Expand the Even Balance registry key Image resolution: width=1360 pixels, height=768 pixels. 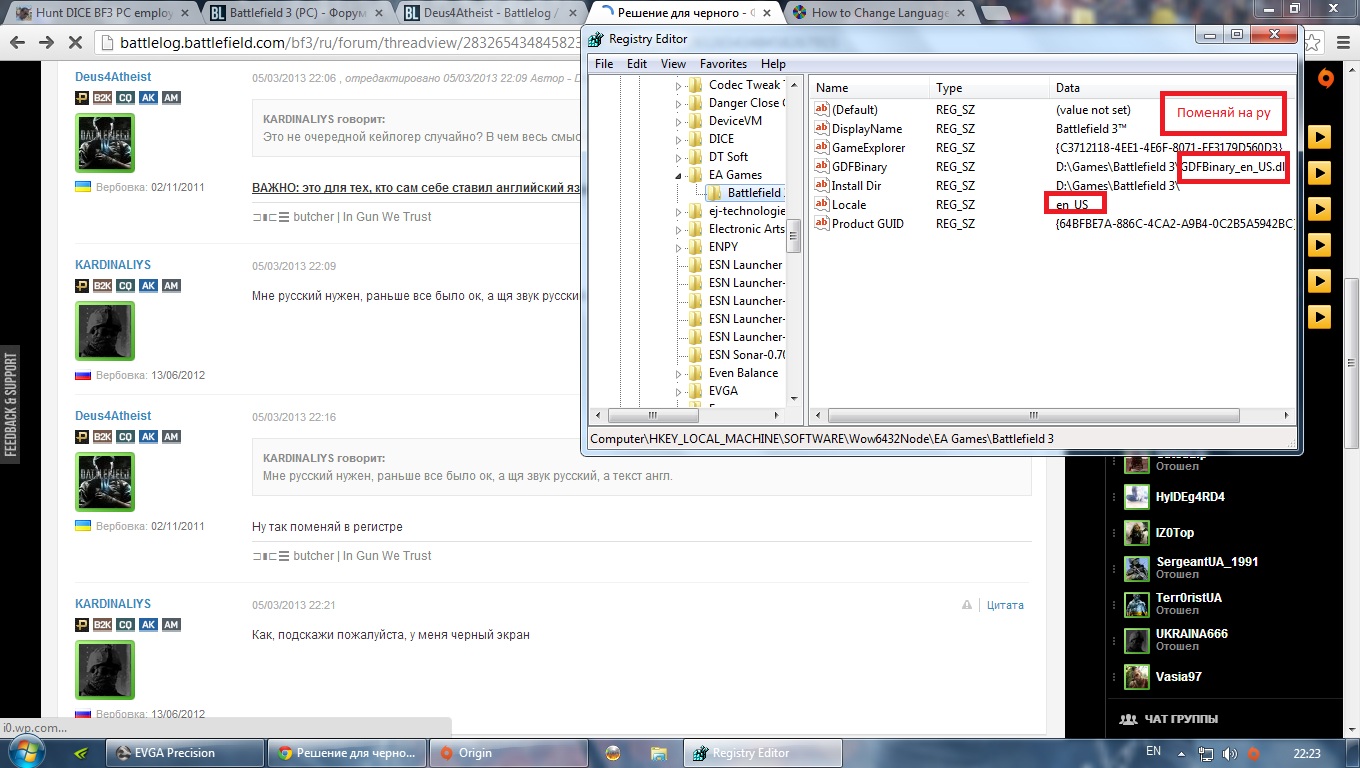pyautogui.click(x=678, y=373)
